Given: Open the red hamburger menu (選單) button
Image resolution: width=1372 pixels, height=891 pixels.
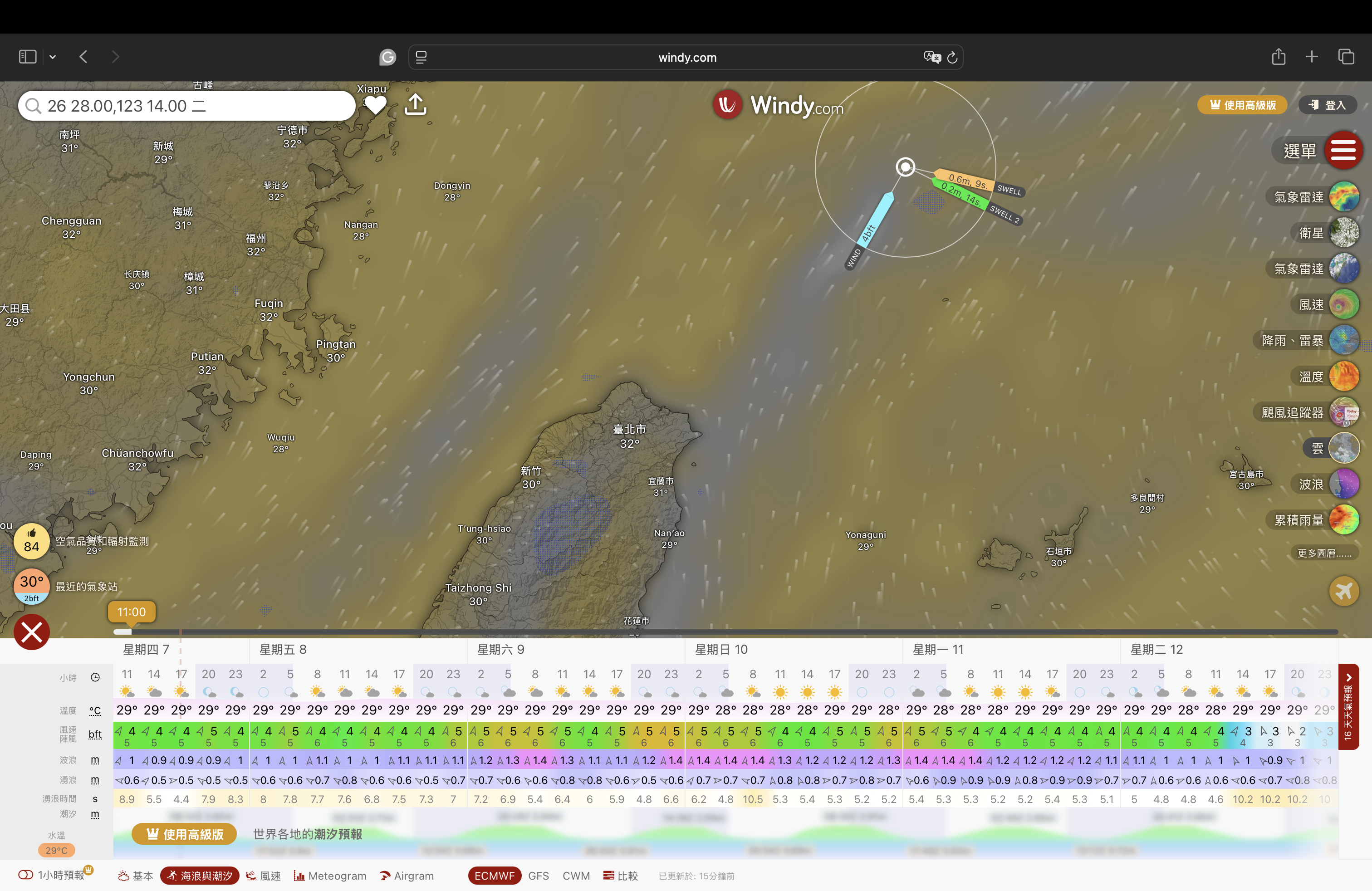Looking at the screenshot, I should coord(1343,151).
